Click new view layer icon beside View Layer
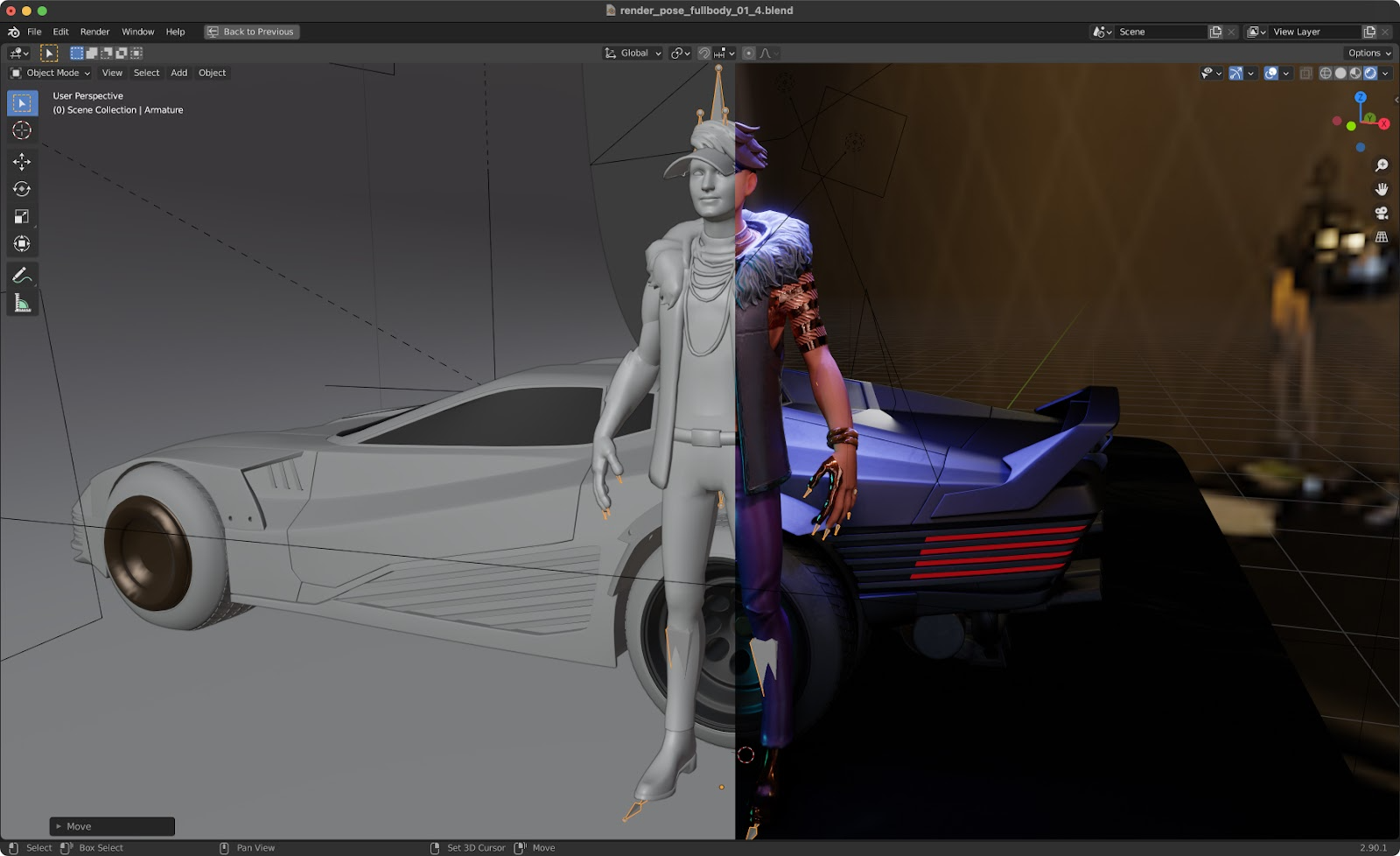Viewport: 1400px width, 856px height. pos(1369,32)
